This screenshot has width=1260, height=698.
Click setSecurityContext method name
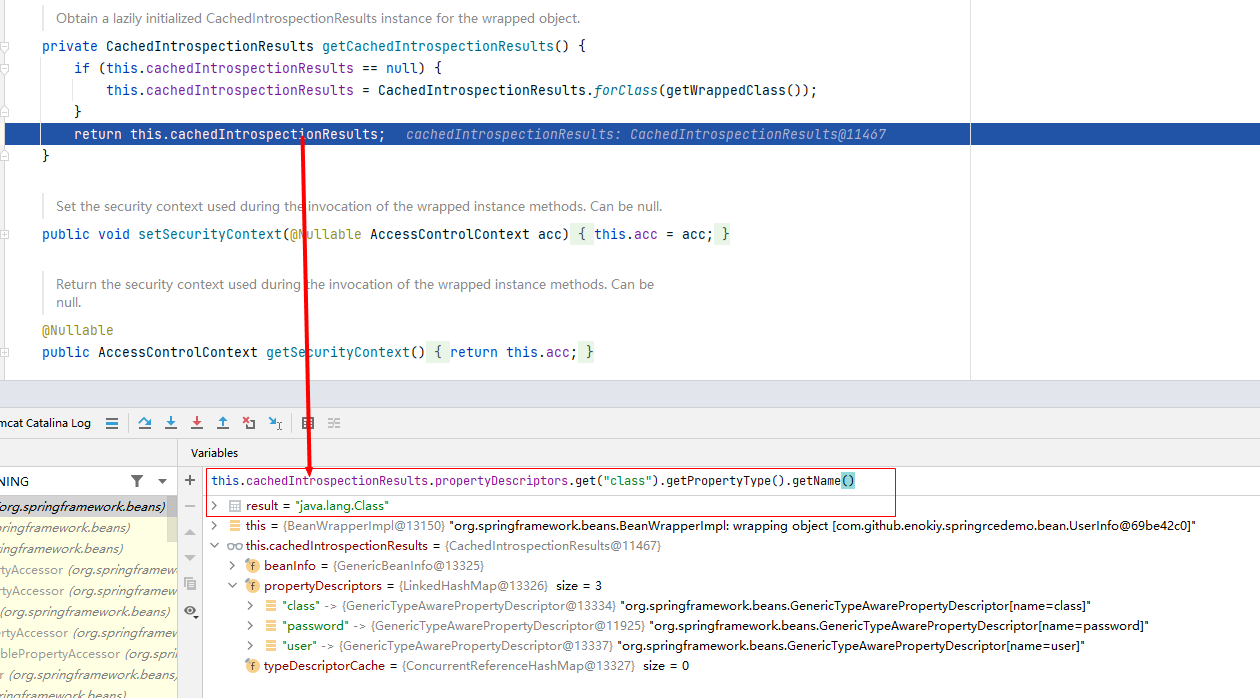click(x=211, y=234)
